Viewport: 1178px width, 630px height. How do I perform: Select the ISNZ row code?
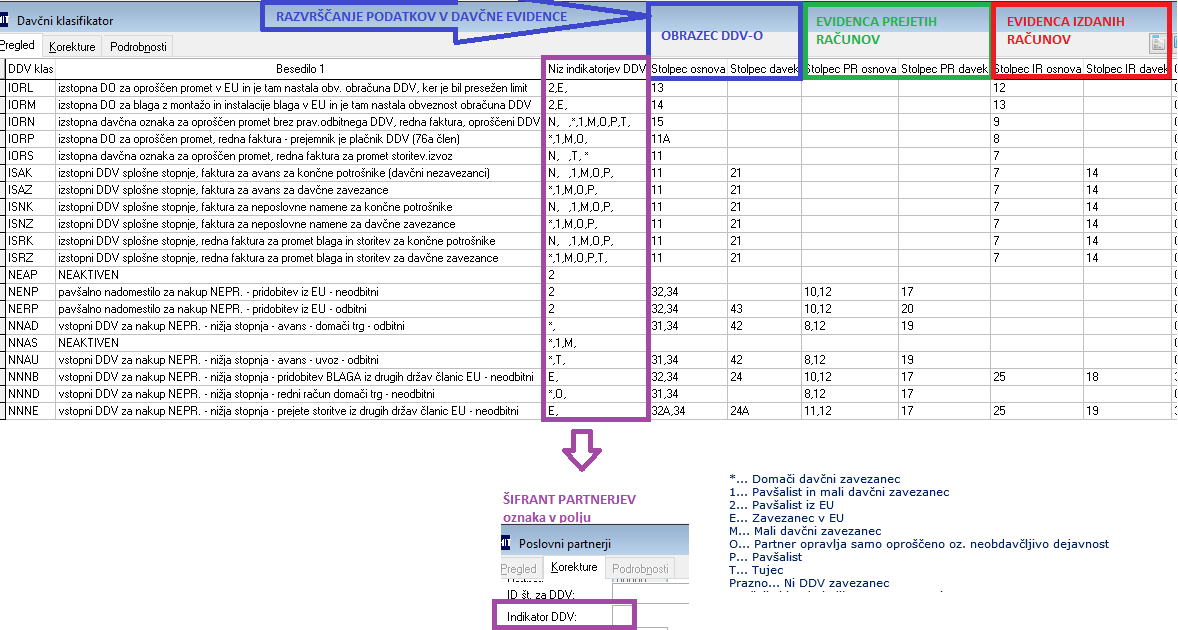click(20, 224)
